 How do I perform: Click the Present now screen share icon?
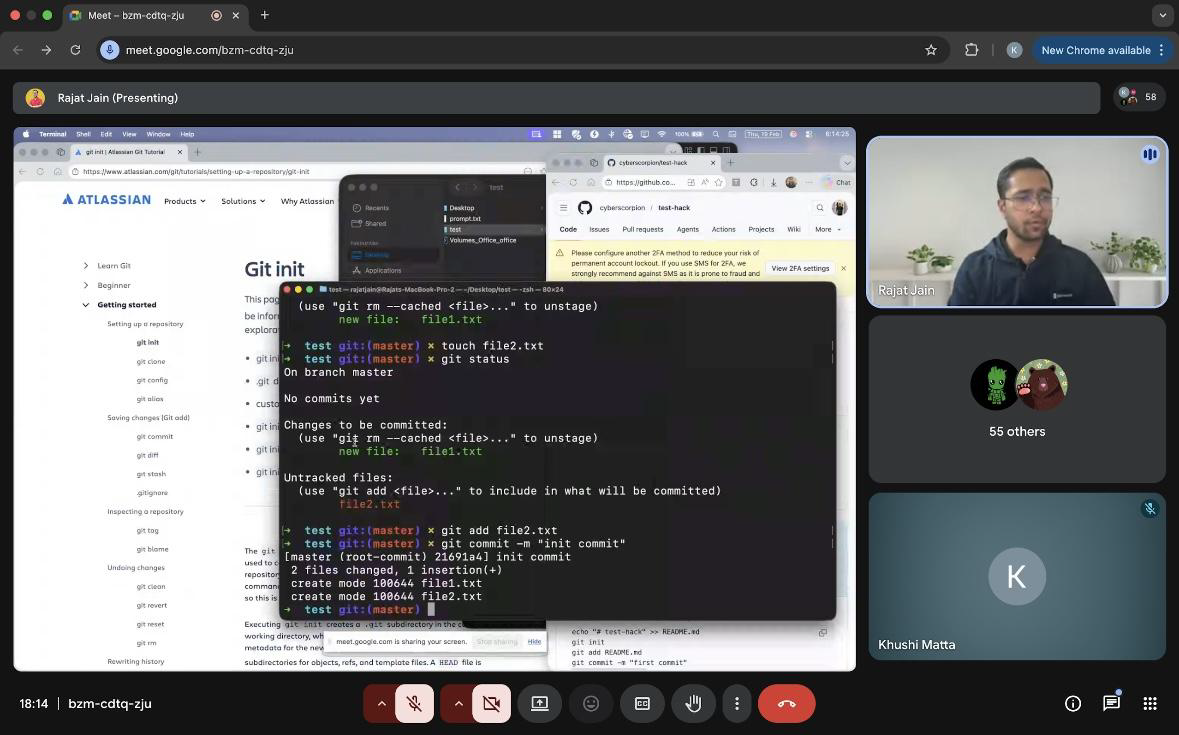(x=539, y=704)
